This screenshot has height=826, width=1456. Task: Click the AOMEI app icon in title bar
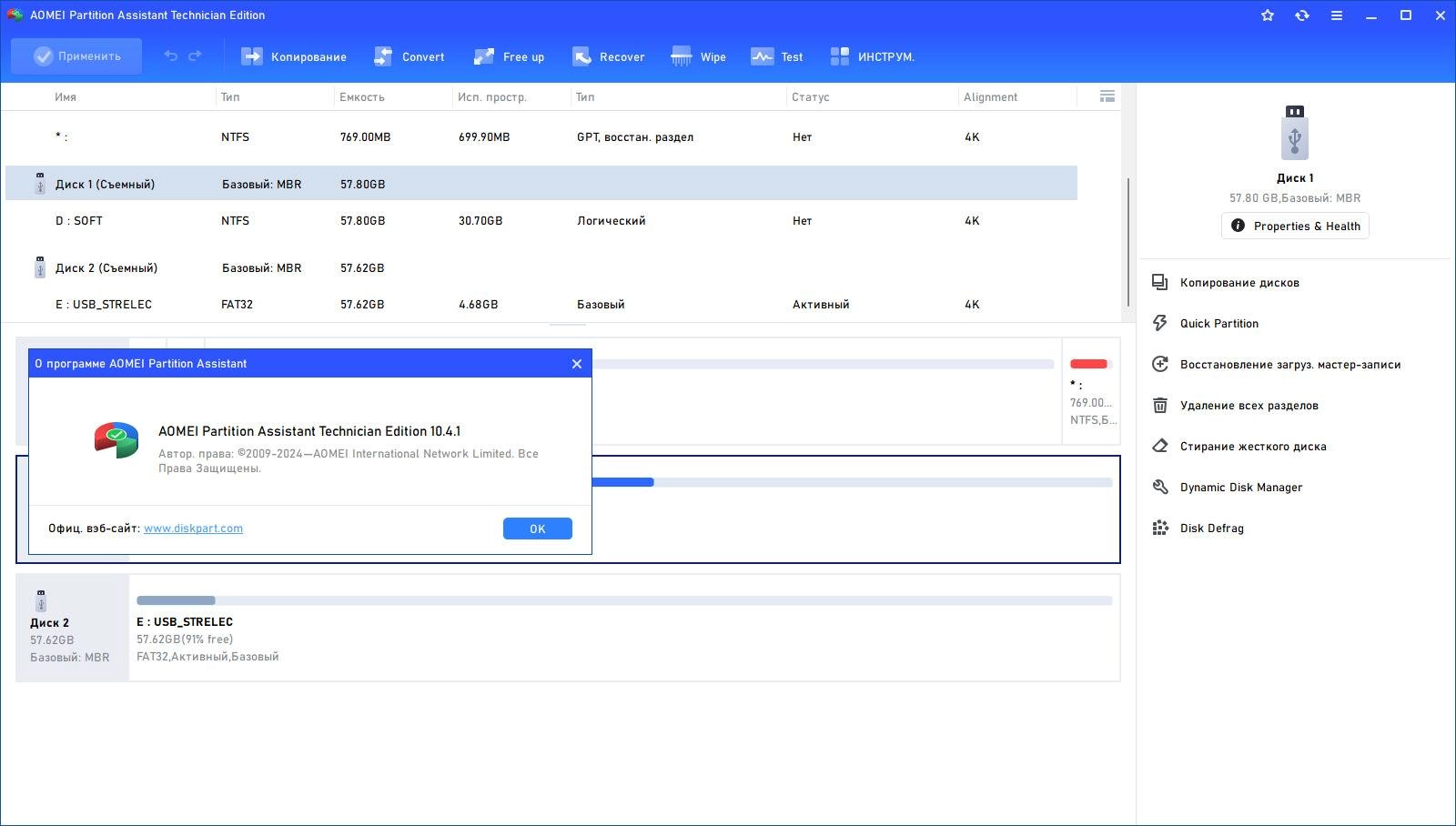coord(15,15)
